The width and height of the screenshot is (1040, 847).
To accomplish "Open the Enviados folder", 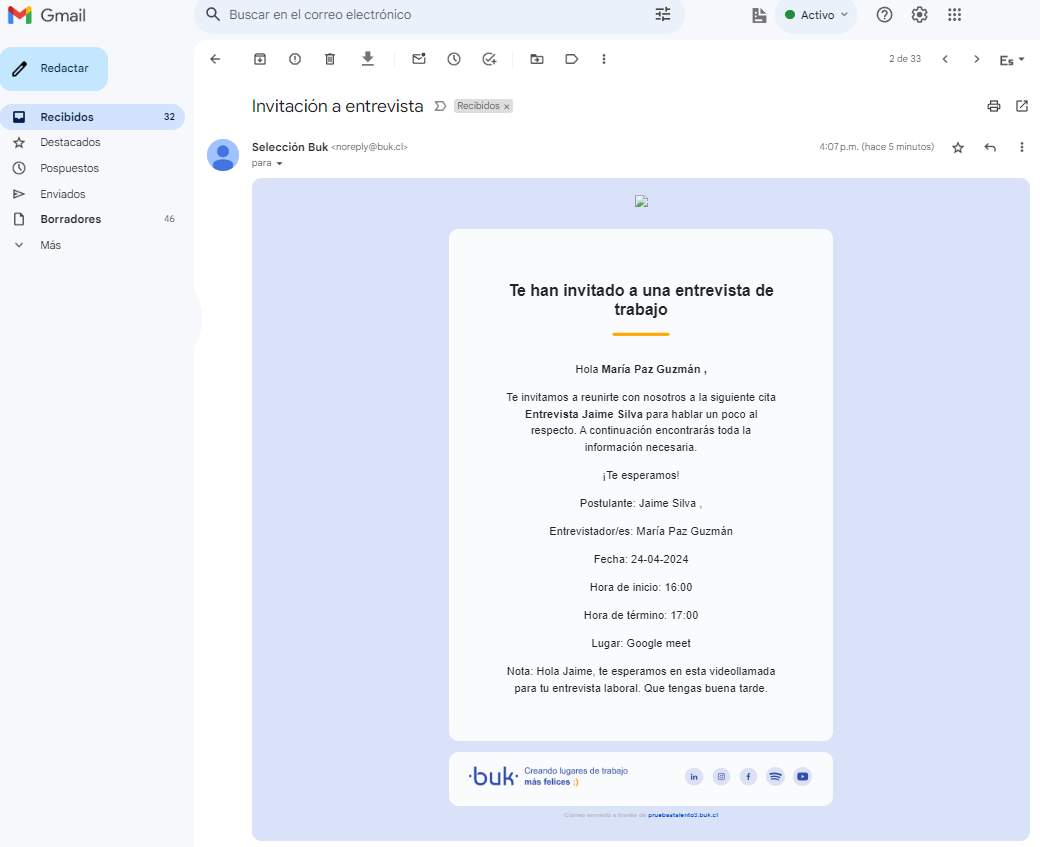I will (x=62, y=194).
